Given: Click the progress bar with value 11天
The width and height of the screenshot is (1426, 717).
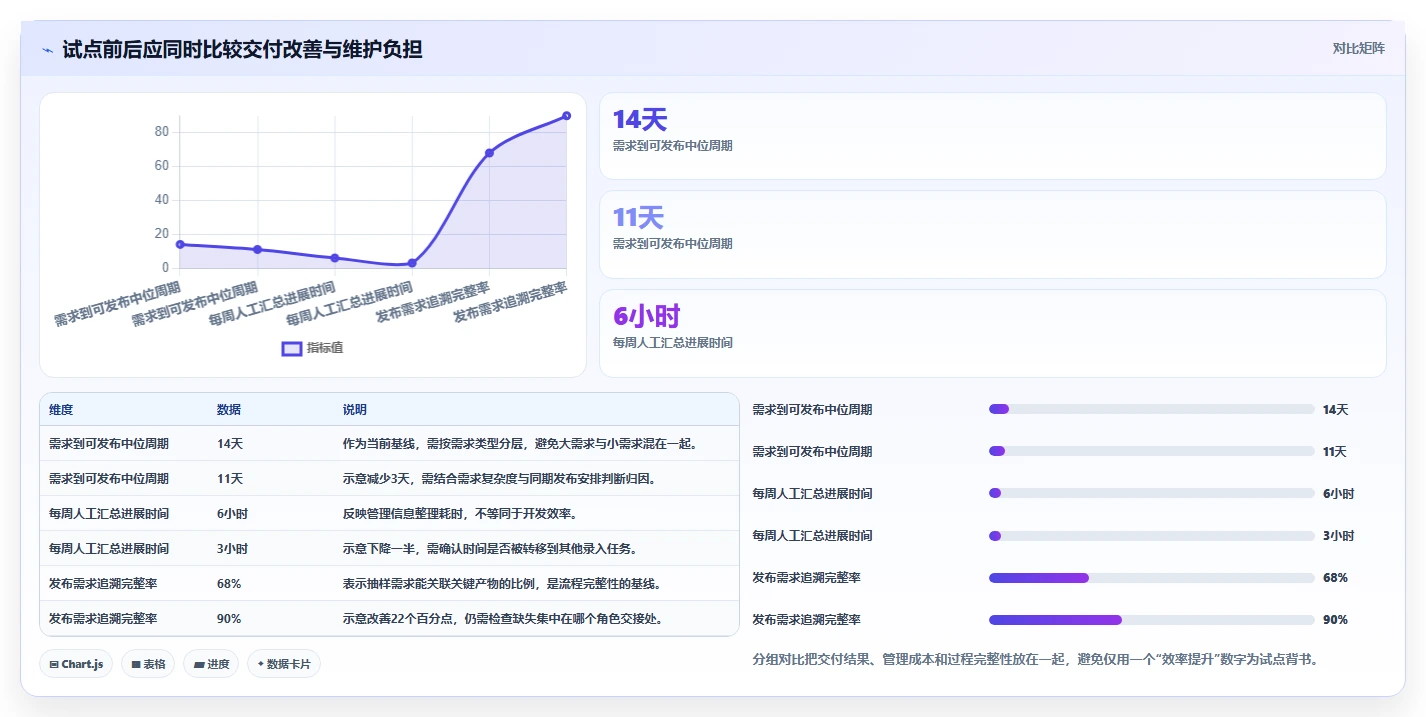Looking at the screenshot, I should point(1151,451).
